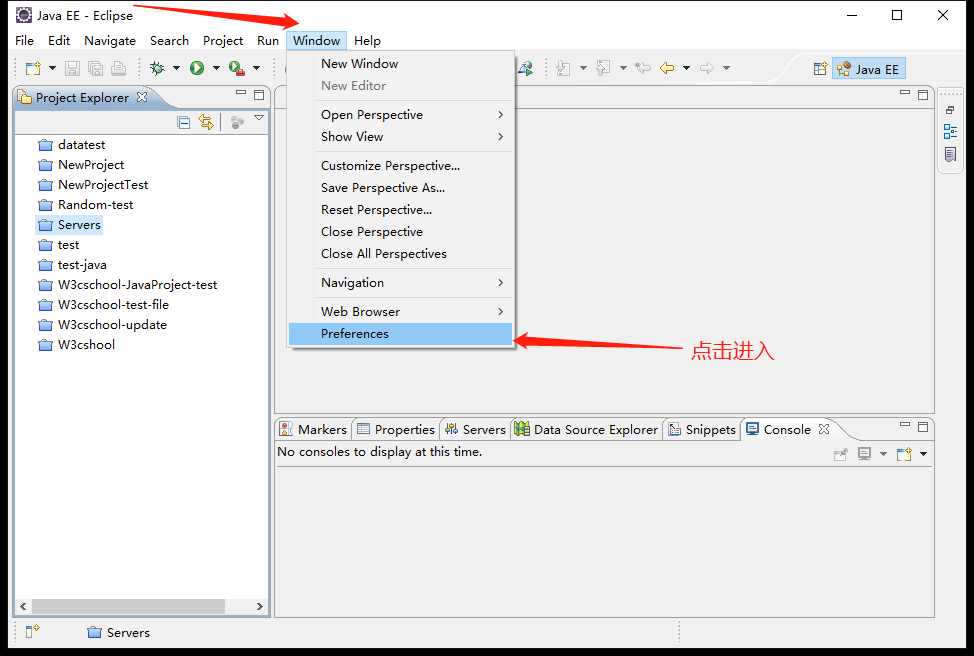Image resolution: width=974 pixels, height=656 pixels.
Task: Click the New wizard icon in toolbar
Action: [x=33, y=68]
